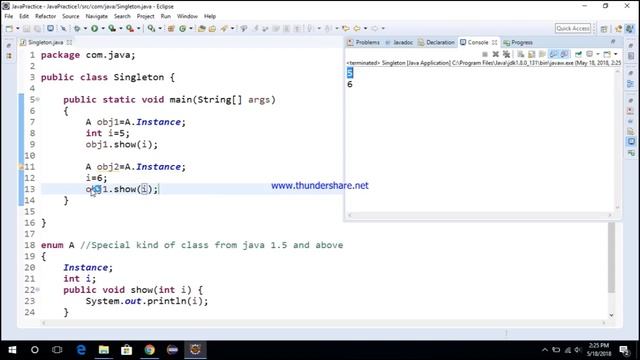The width and height of the screenshot is (640, 360).
Task: Click the Open Type icon
Action: 201,29
